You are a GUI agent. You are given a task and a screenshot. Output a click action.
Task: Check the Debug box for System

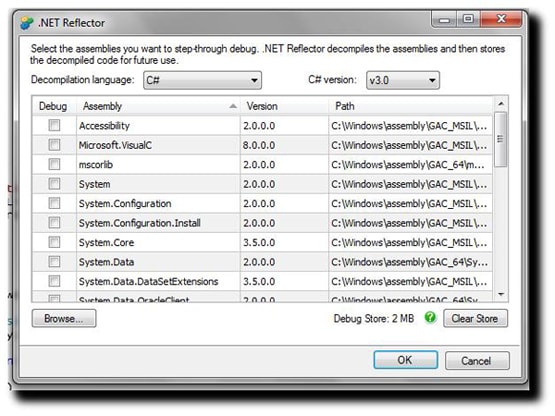click(x=54, y=183)
